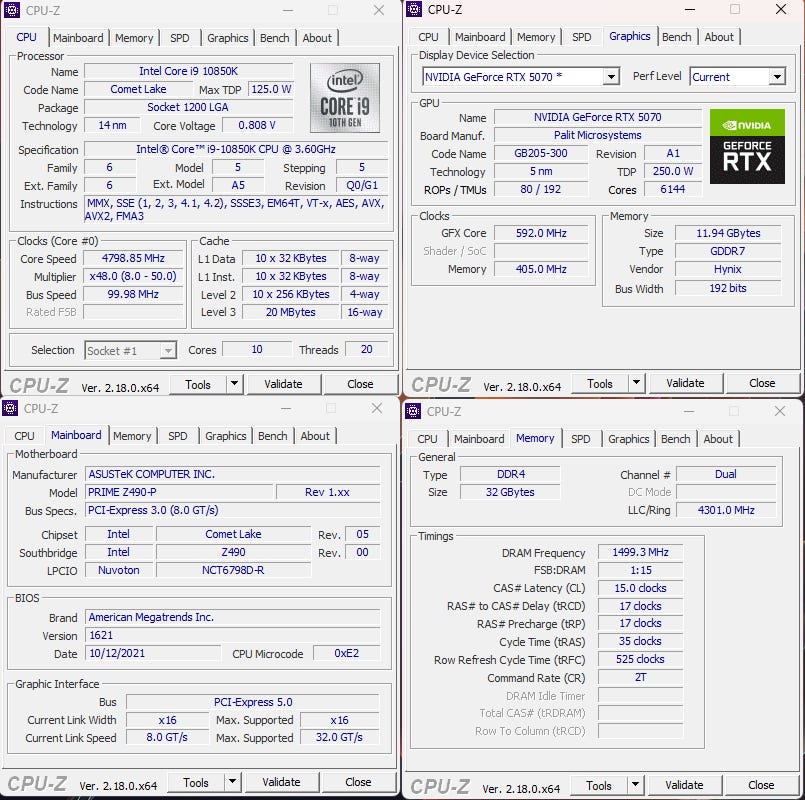Select the tRFC value 525 clocks

tap(640, 659)
